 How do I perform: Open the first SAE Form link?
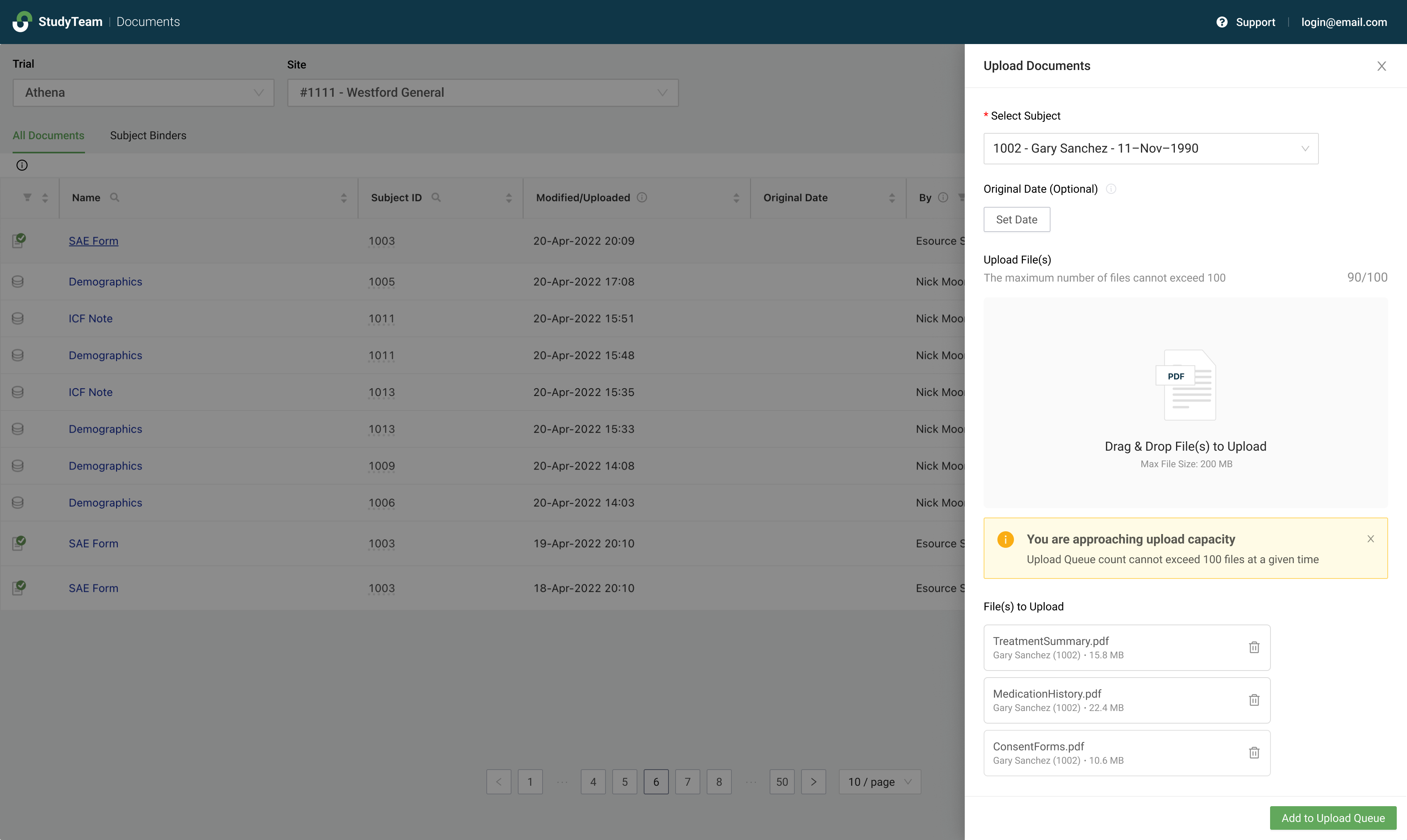pyautogui.click(x=93, y=241)
